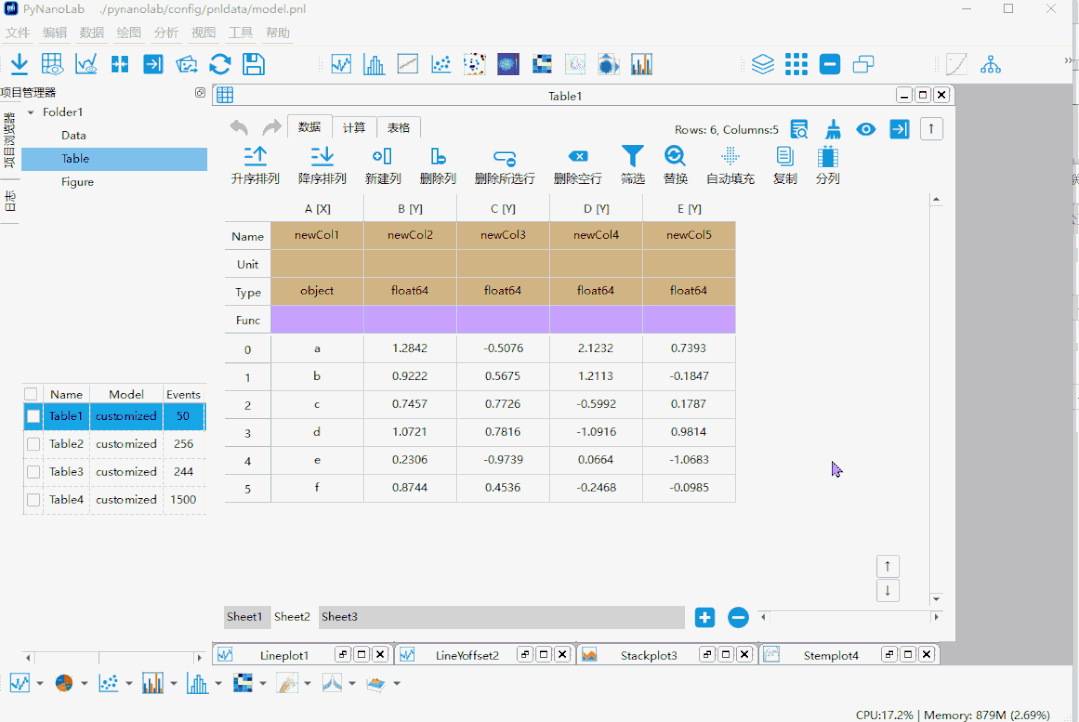Toggle the select-all checkbox in list header
Viewport: 1079px width, 722px height.
[x=30, y=394]
